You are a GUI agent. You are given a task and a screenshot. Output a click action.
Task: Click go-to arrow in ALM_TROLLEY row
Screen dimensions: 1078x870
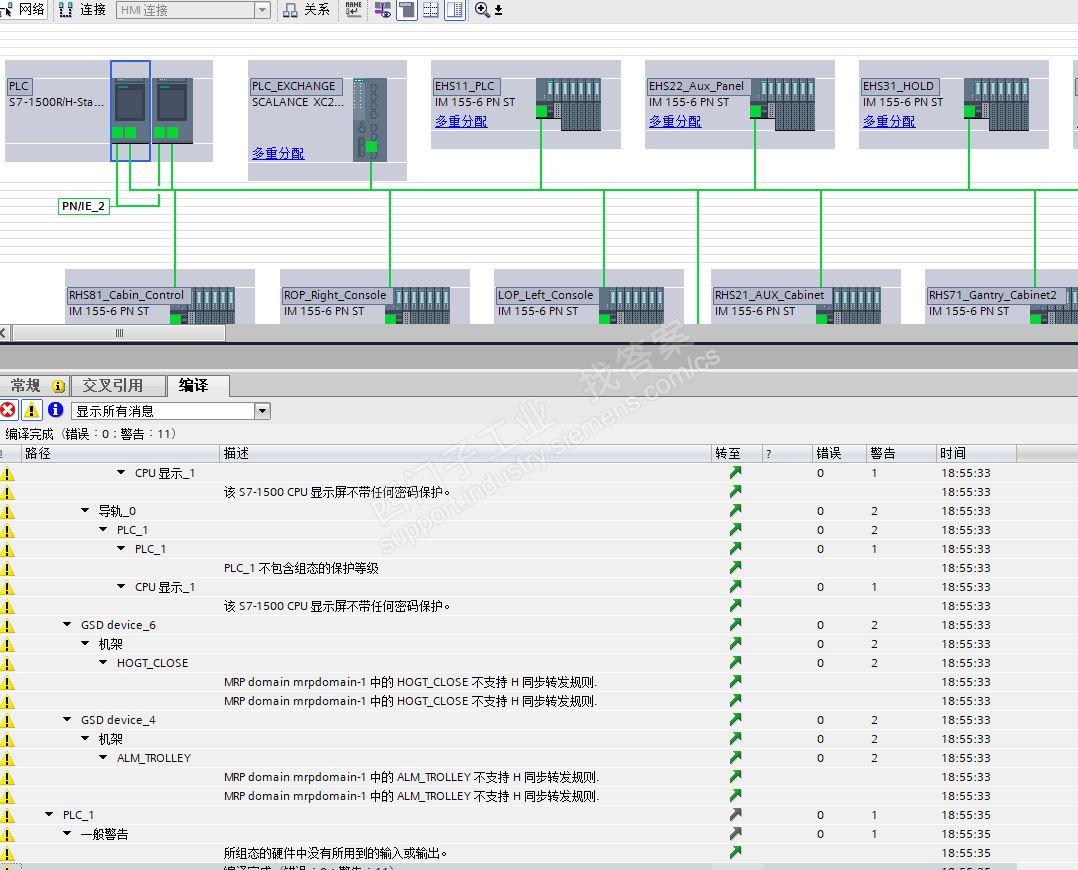(736, 757)
